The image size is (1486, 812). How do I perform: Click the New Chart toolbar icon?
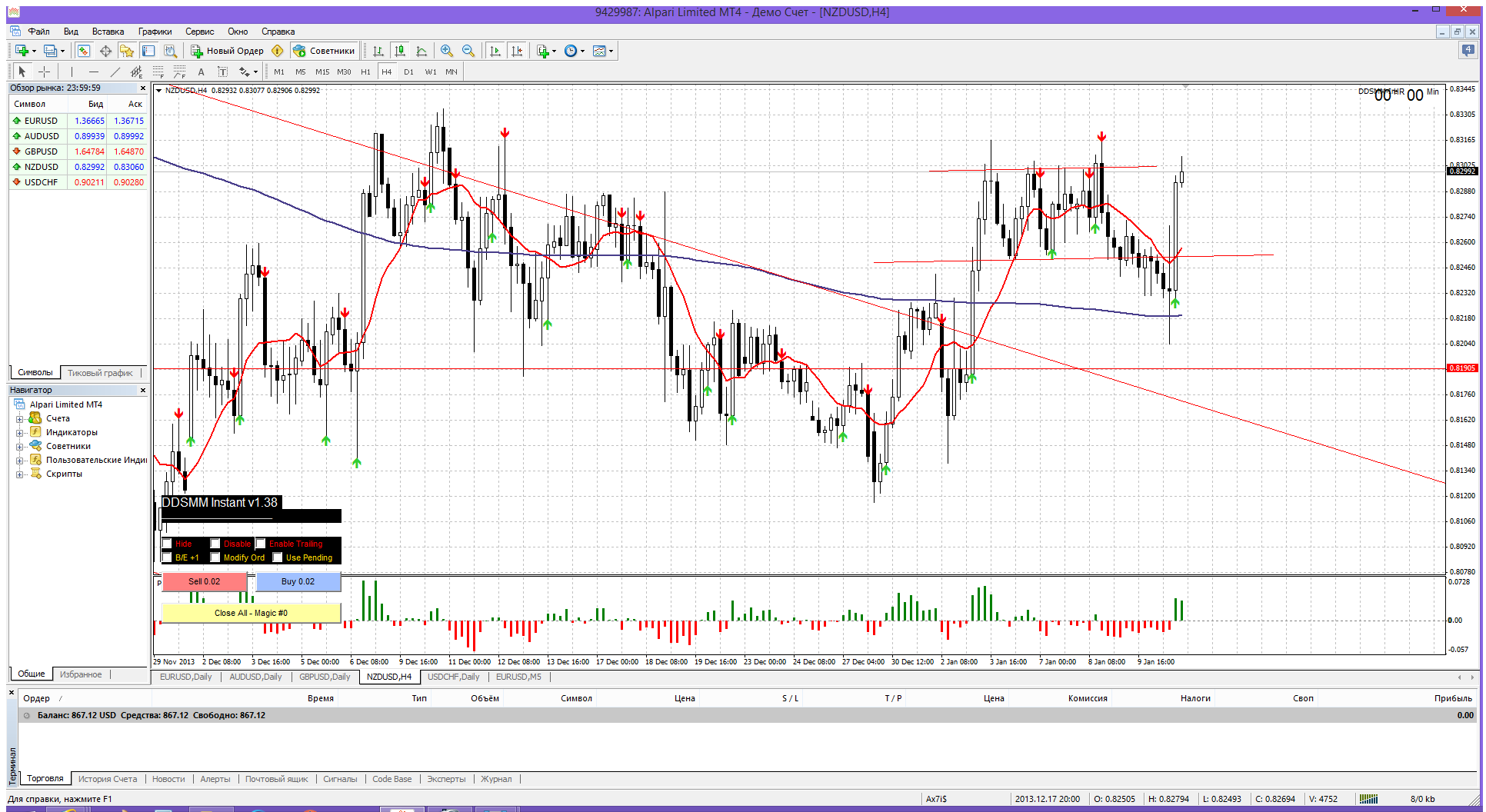click(22, 51)
